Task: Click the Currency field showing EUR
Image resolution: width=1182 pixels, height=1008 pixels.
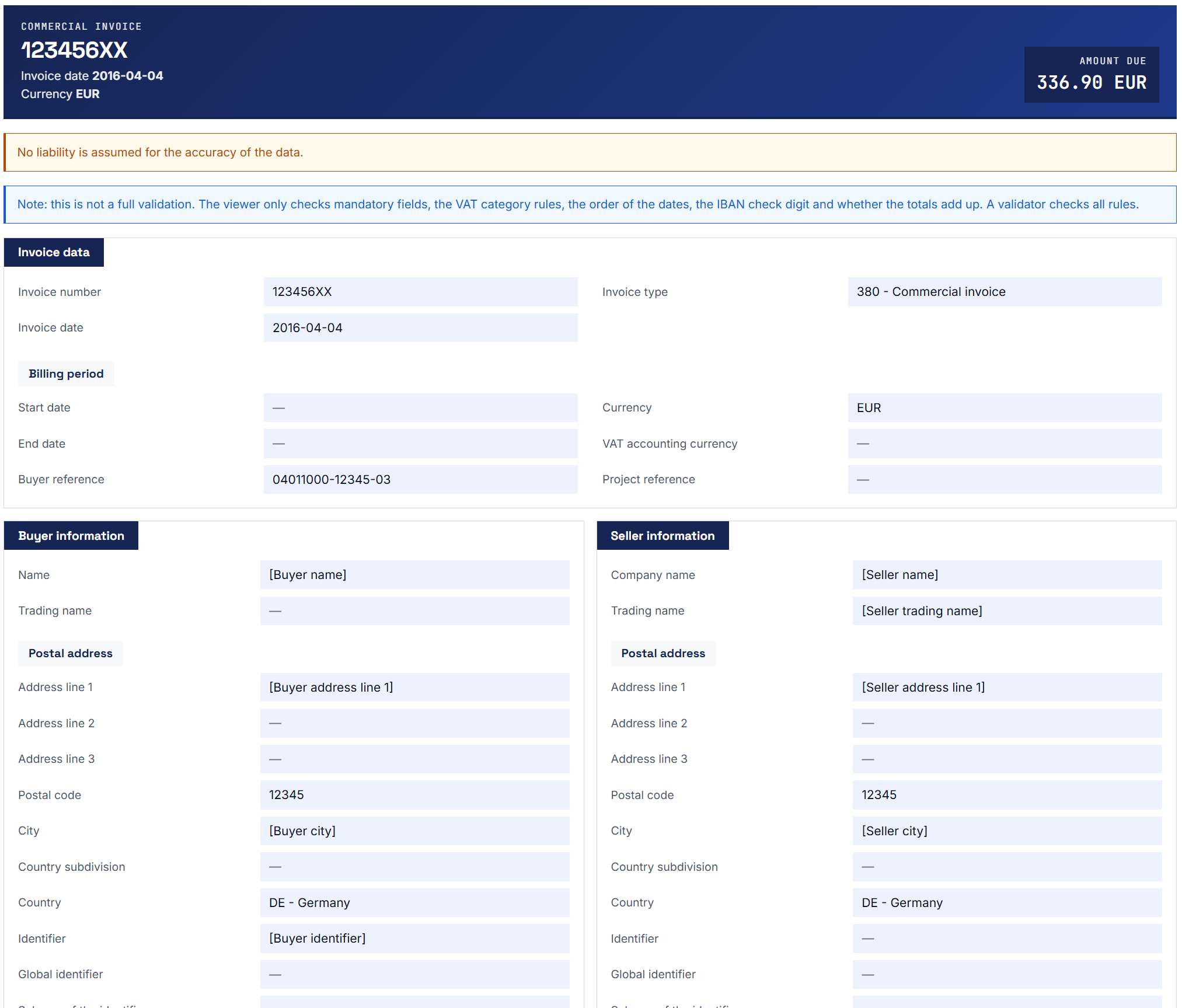Action: click(1005, 408)
